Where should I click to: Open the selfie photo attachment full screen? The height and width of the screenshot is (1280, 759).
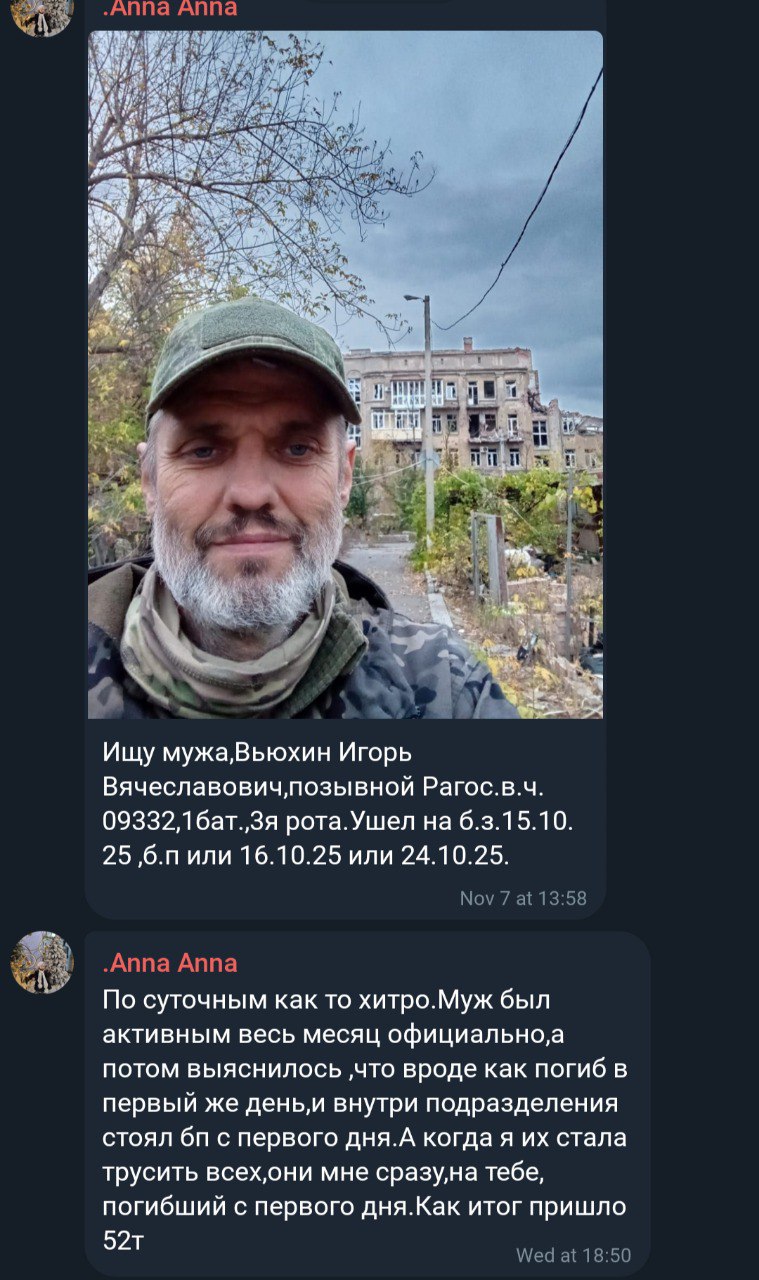345,374
